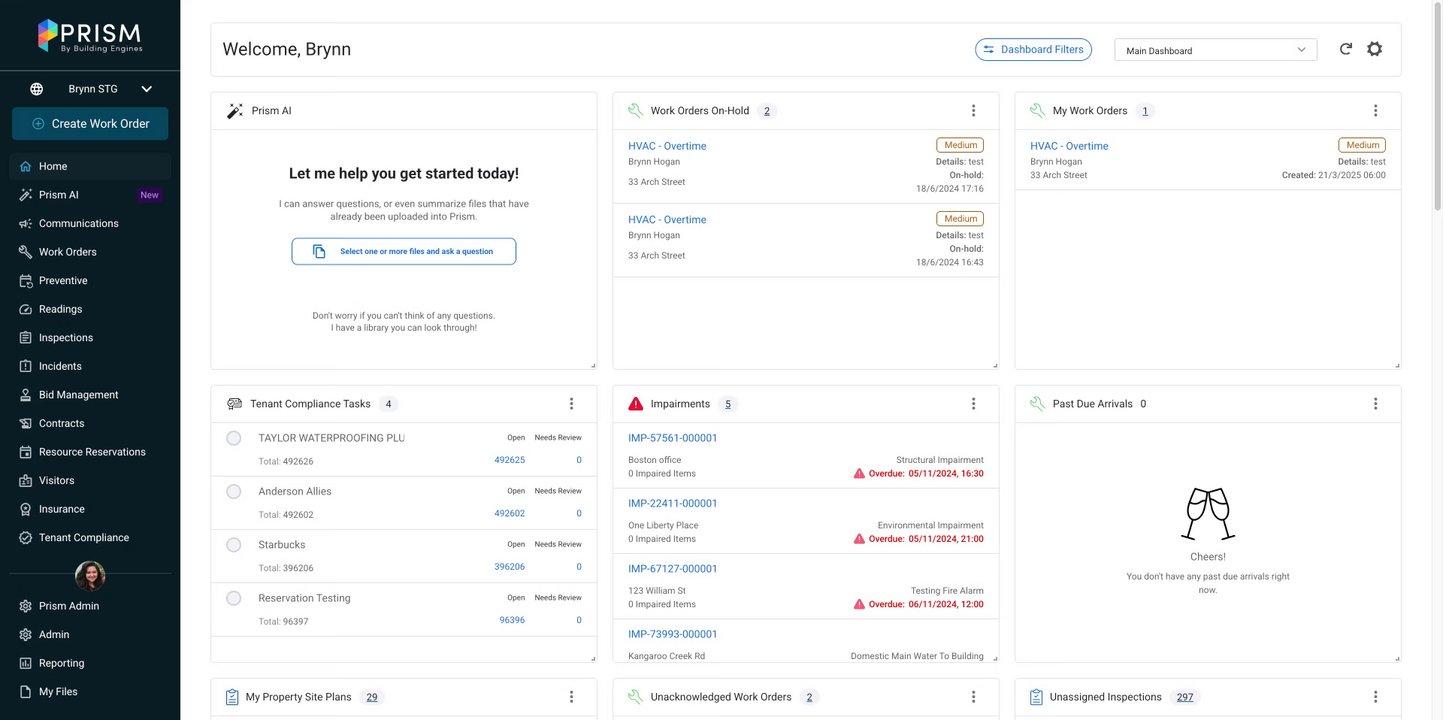Select the Anderson Allies radio button

(234, 492)
